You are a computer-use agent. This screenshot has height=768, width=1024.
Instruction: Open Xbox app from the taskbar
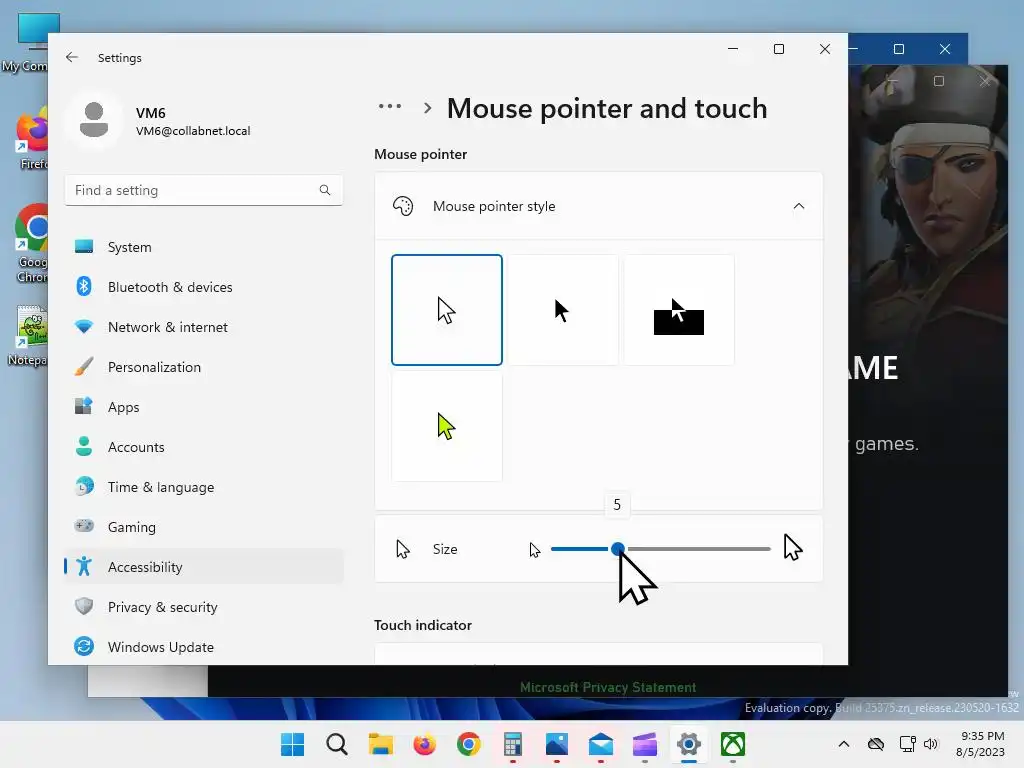[733, 744]
